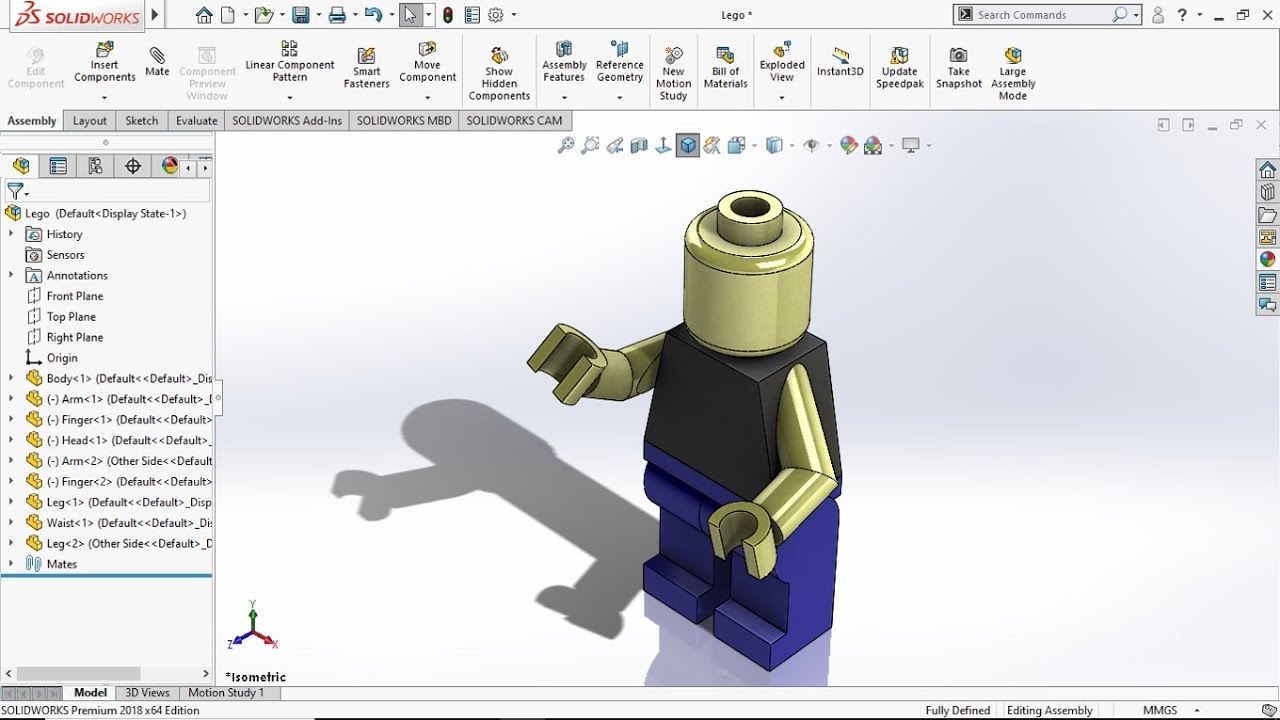Open the Appearances task pane tab
The image size is (1280, 720).
tap(1267, 260)
